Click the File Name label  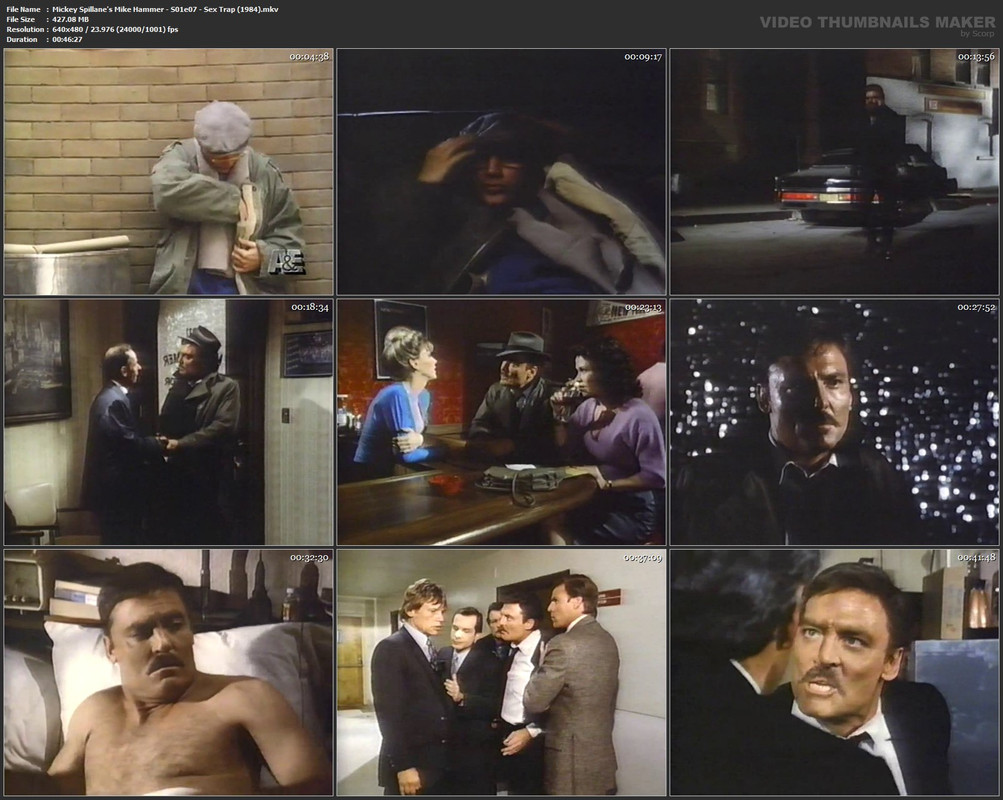24,10
